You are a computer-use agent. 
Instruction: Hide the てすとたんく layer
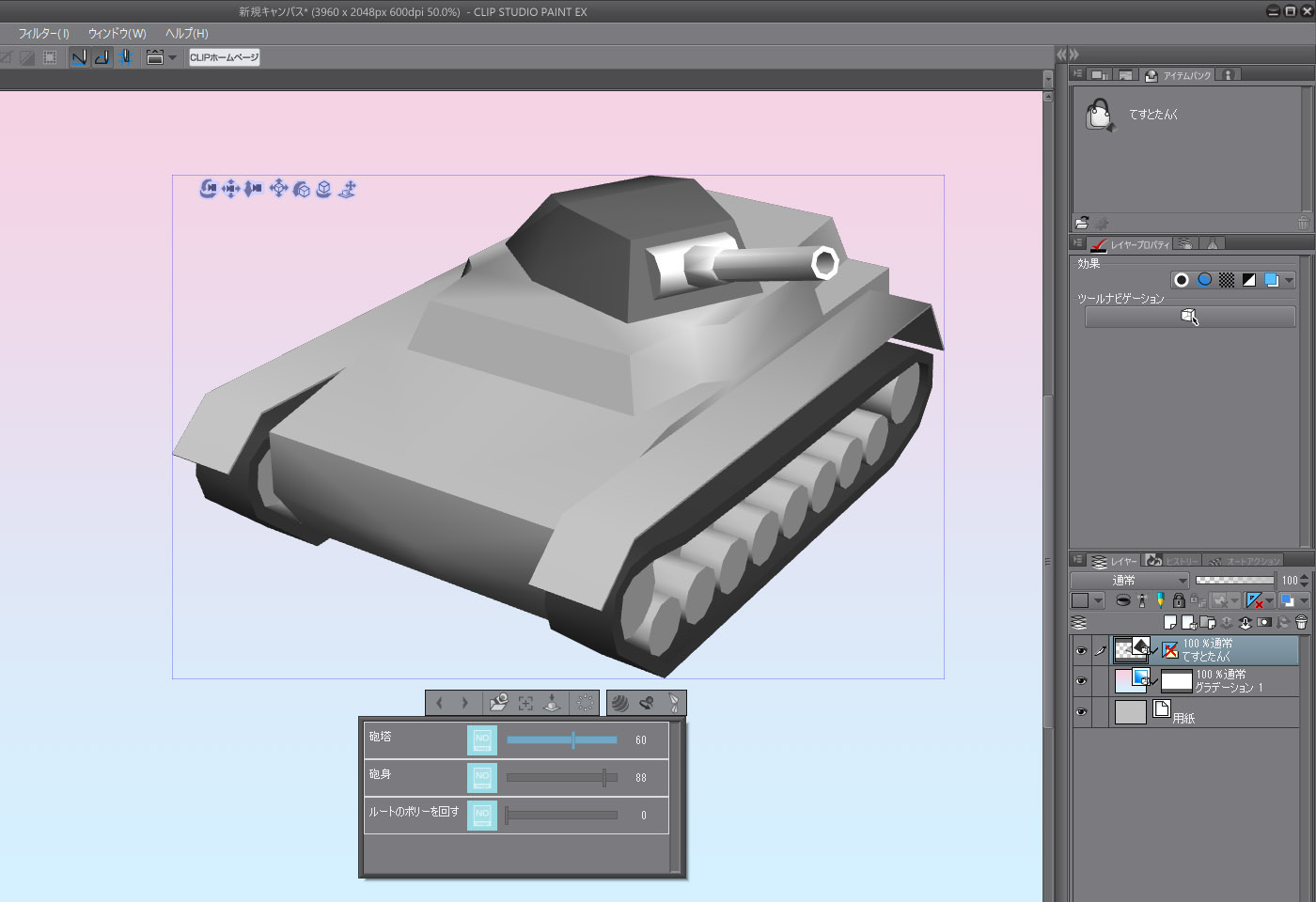[x=1081, y=650]
